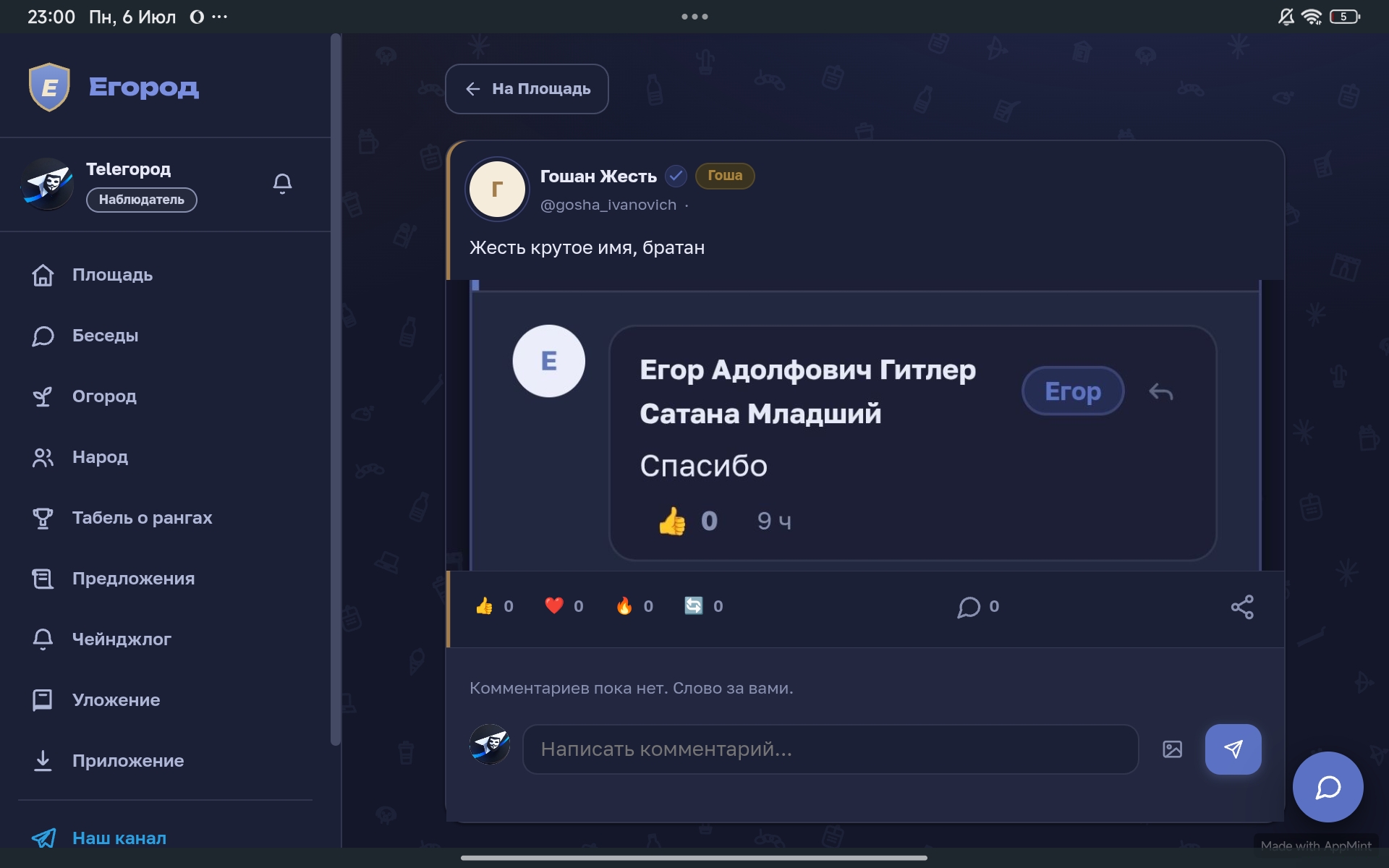Image resolution: width=1389 pixels, height=868 pixels.
Task: Go back with На Площадь button
Action: [527, 89]
